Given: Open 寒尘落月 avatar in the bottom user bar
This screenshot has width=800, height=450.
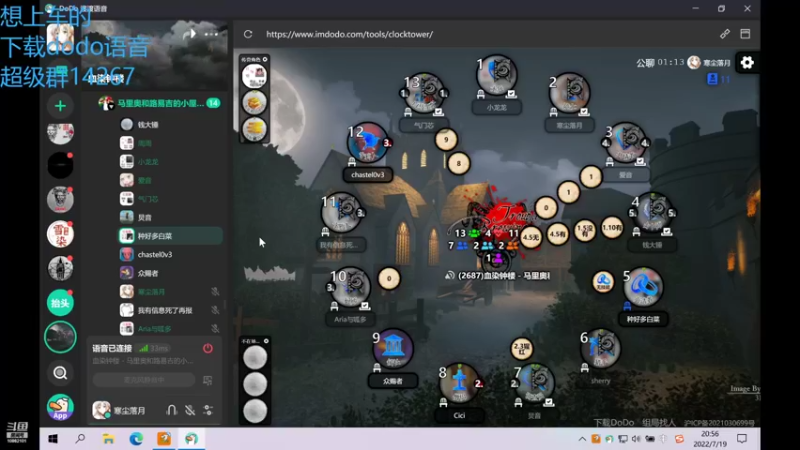Looking at the screenshot, I should point(101,410).
